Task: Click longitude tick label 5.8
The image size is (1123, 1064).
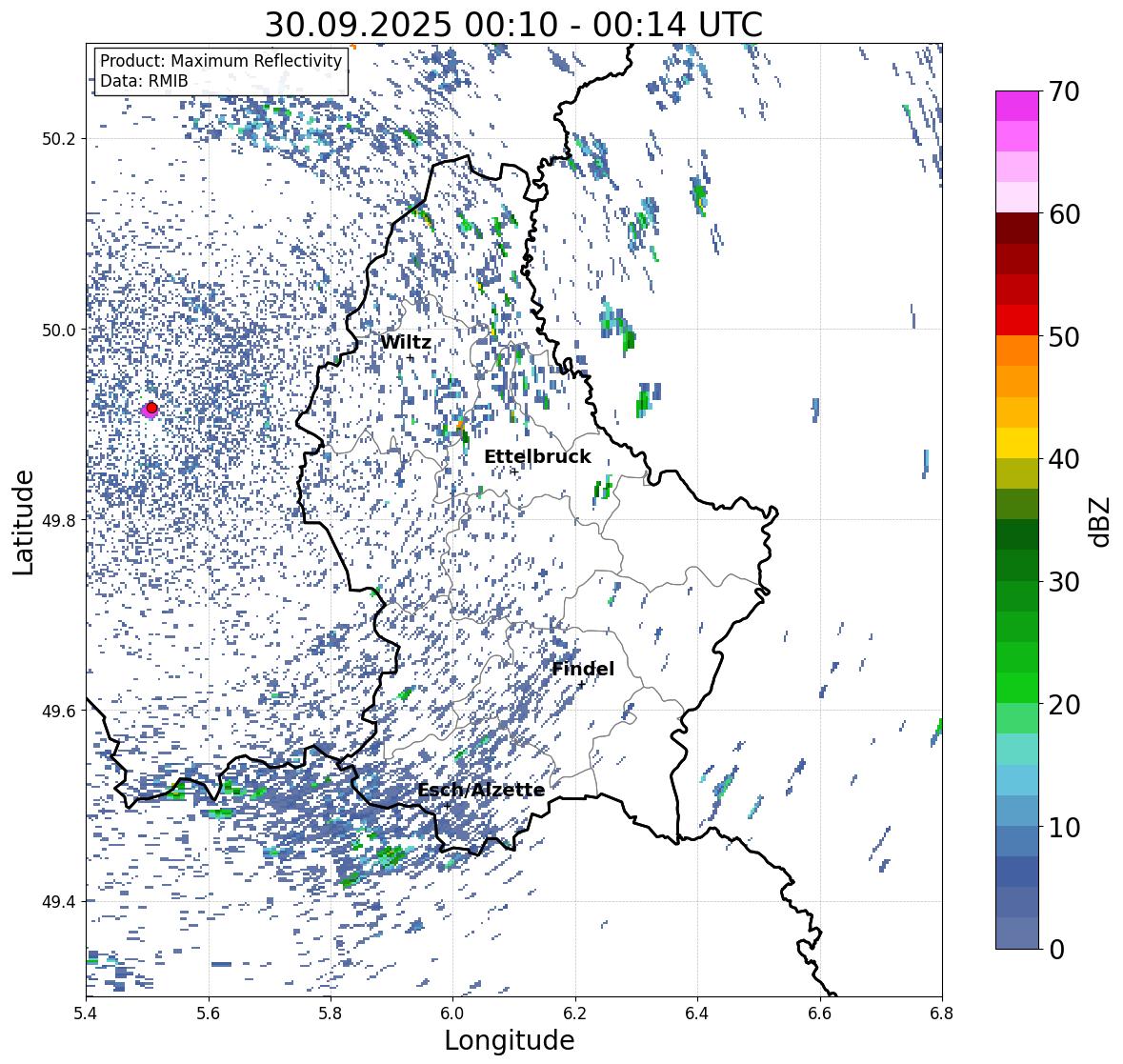Action: [331, 1013]
